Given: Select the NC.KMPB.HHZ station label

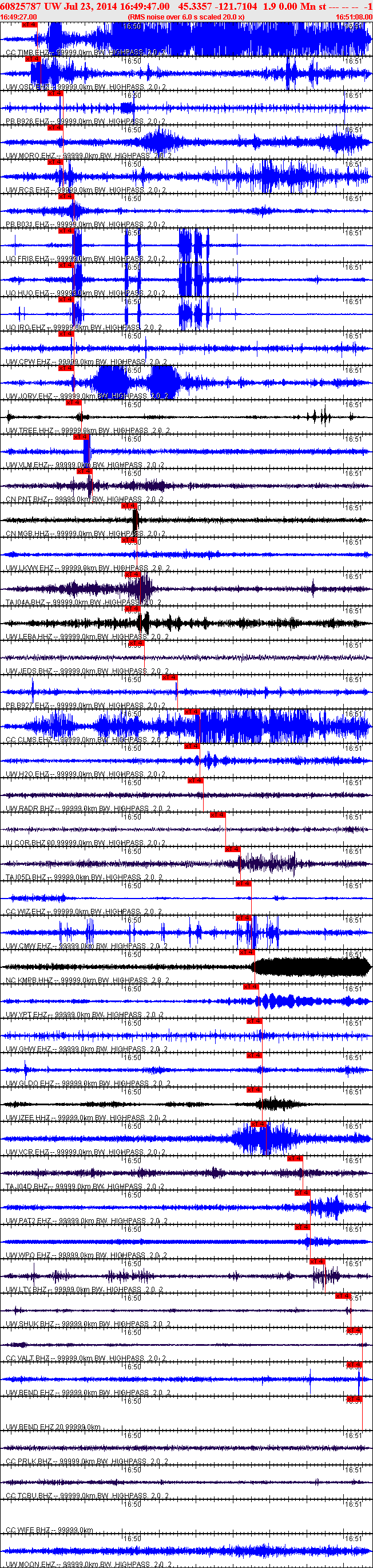Looking at the screenshot, I should (87, 980).
